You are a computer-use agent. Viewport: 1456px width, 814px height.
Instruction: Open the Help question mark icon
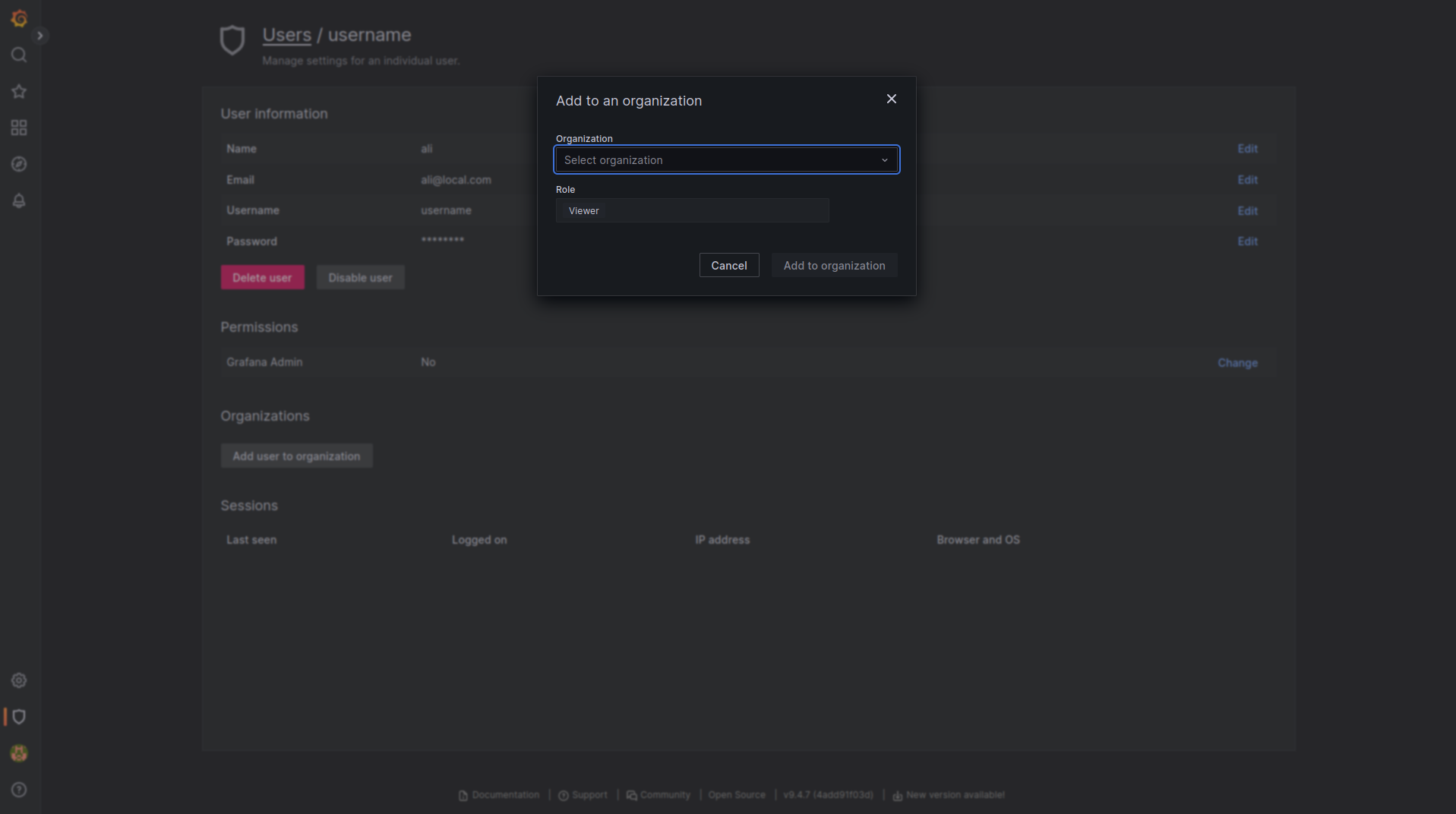click(19, 790)
